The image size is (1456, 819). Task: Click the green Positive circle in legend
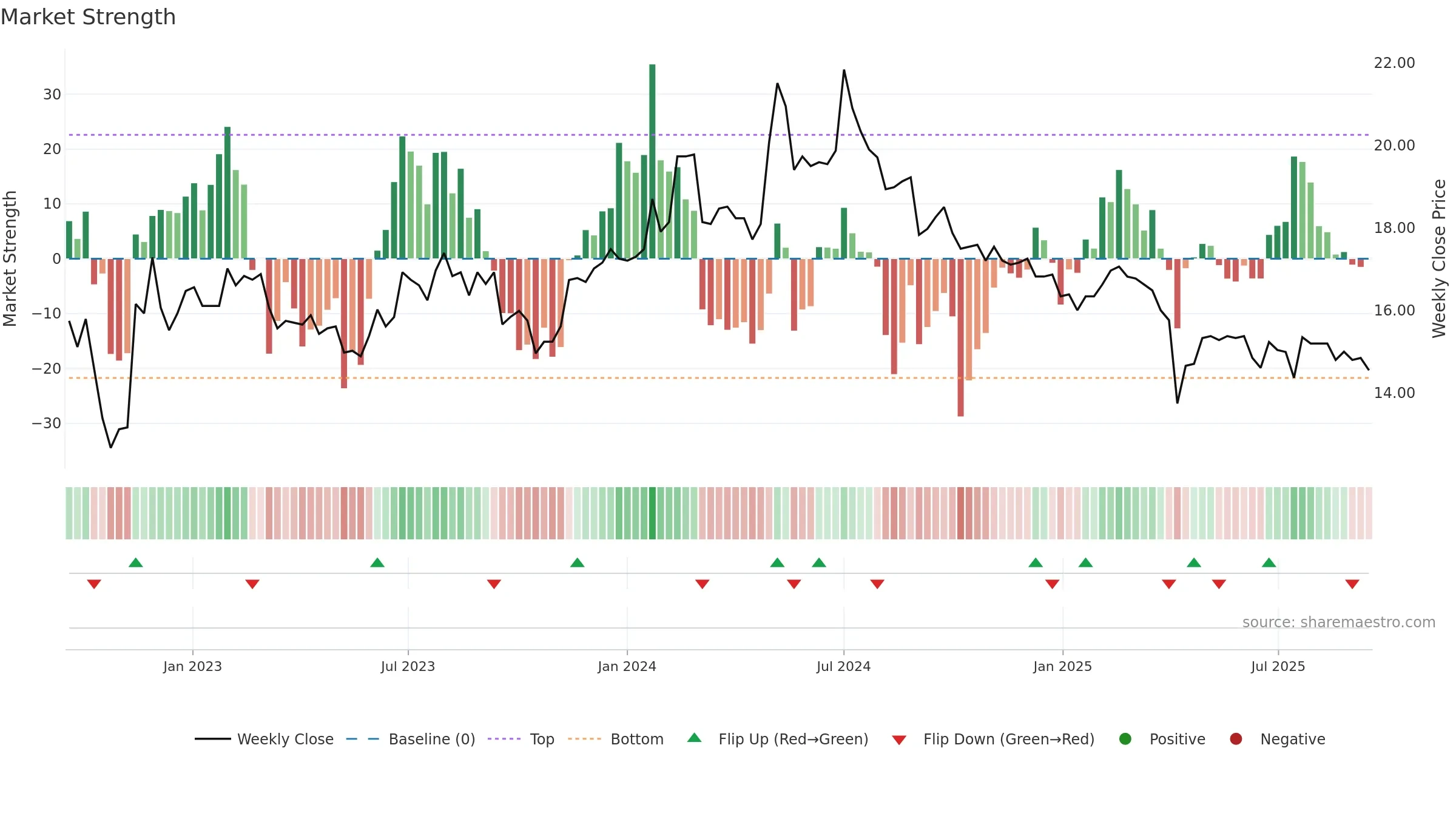point(1125,739)
